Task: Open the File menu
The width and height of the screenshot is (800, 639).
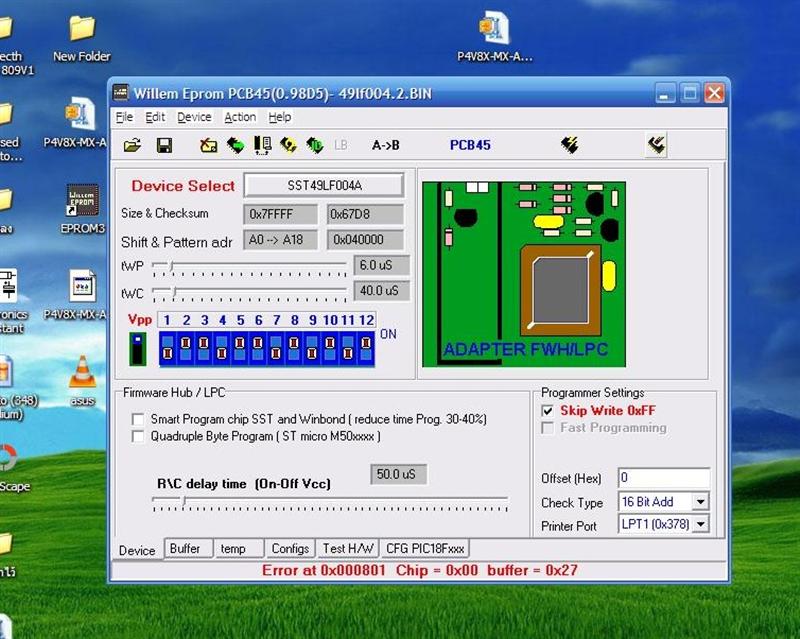Action: coord(124,117)
